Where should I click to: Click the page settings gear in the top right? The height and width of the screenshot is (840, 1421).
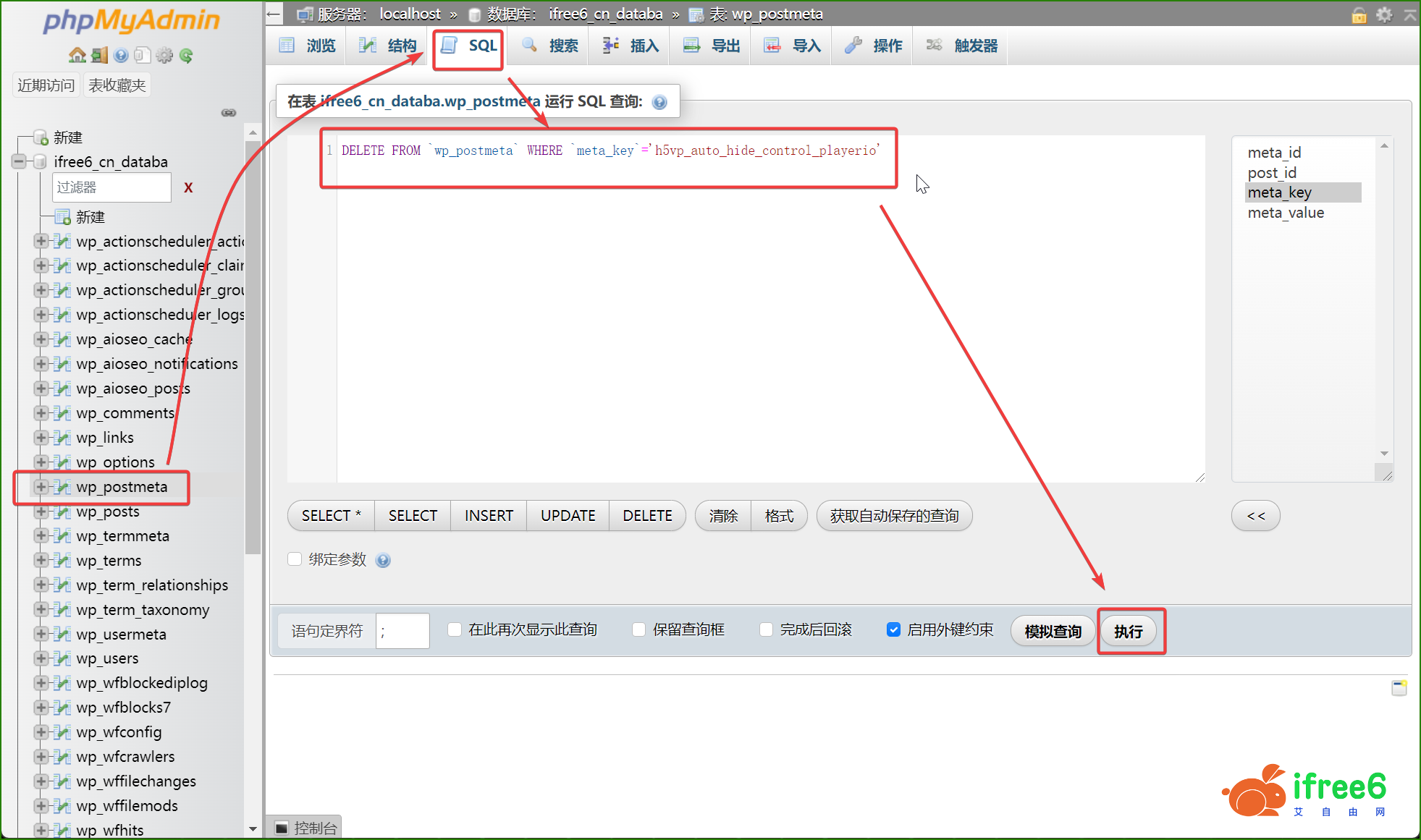1384,14
